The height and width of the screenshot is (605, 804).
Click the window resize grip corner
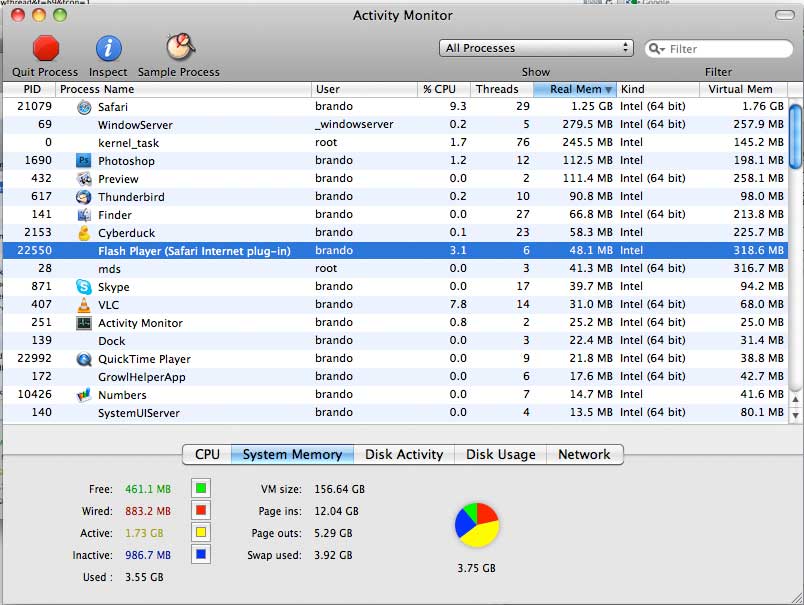click(x=796, y=598)
